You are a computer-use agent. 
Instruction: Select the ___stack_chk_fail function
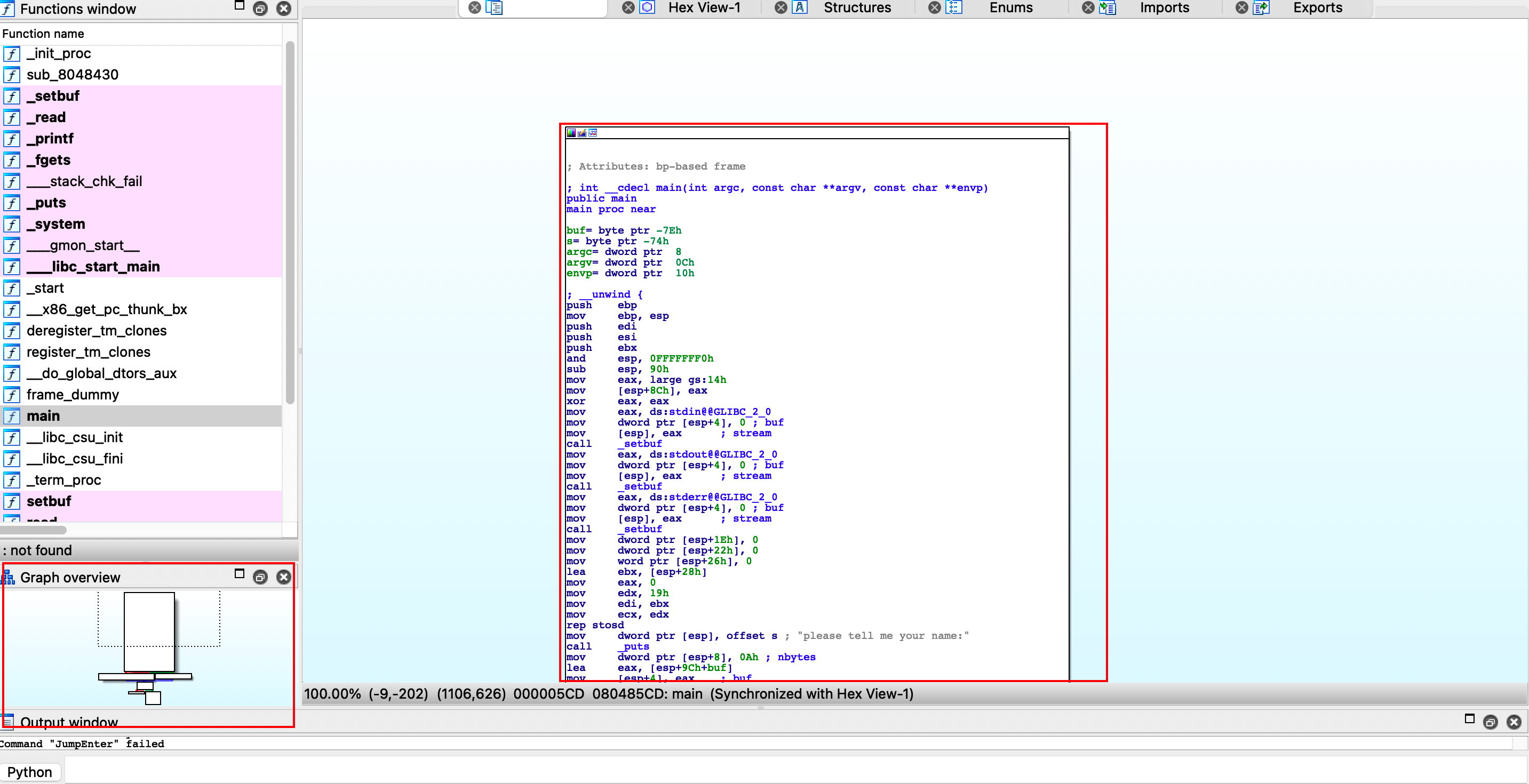84,181
